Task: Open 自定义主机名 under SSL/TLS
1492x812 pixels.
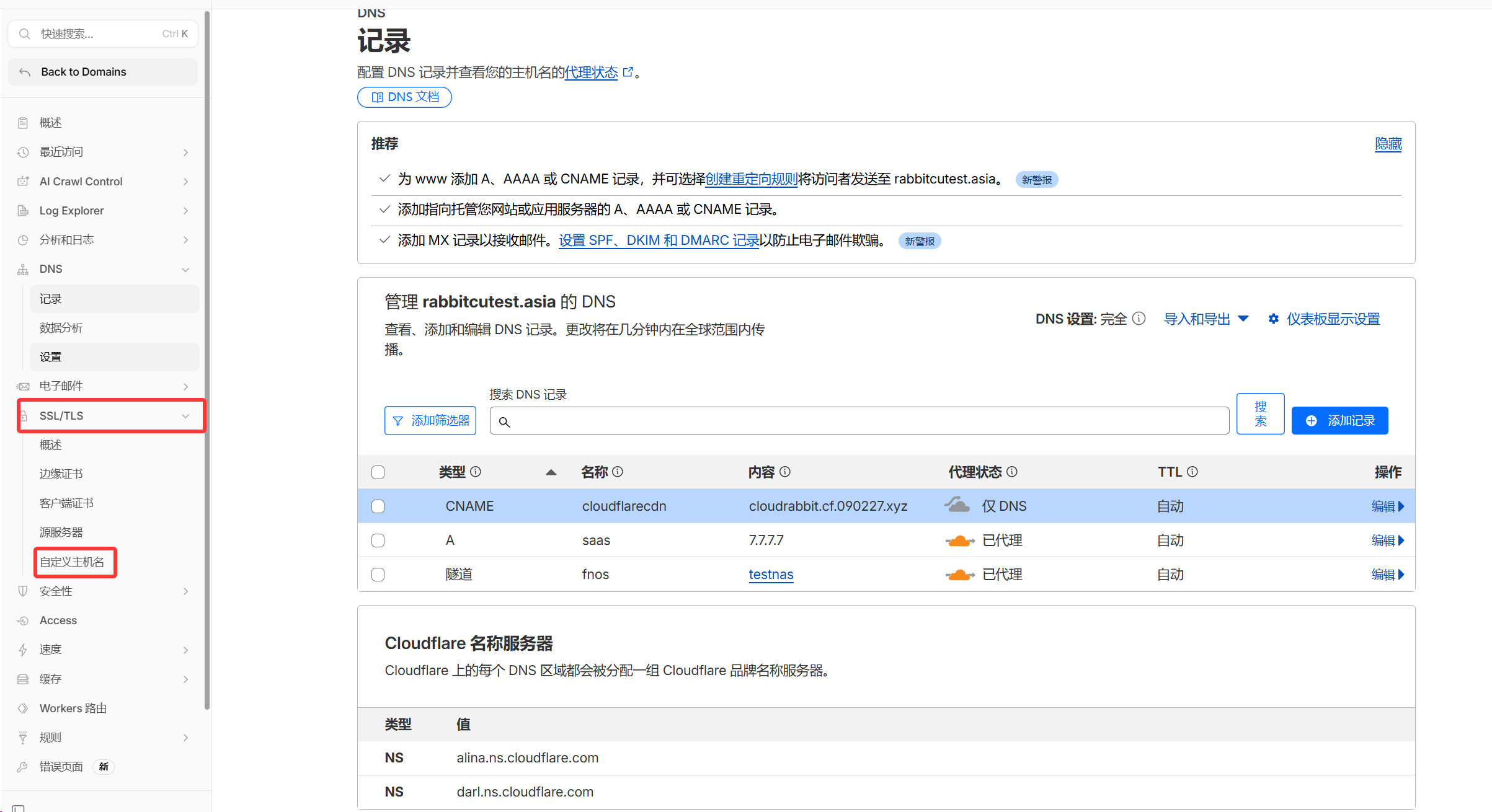Action: click(x=72, y=562)
